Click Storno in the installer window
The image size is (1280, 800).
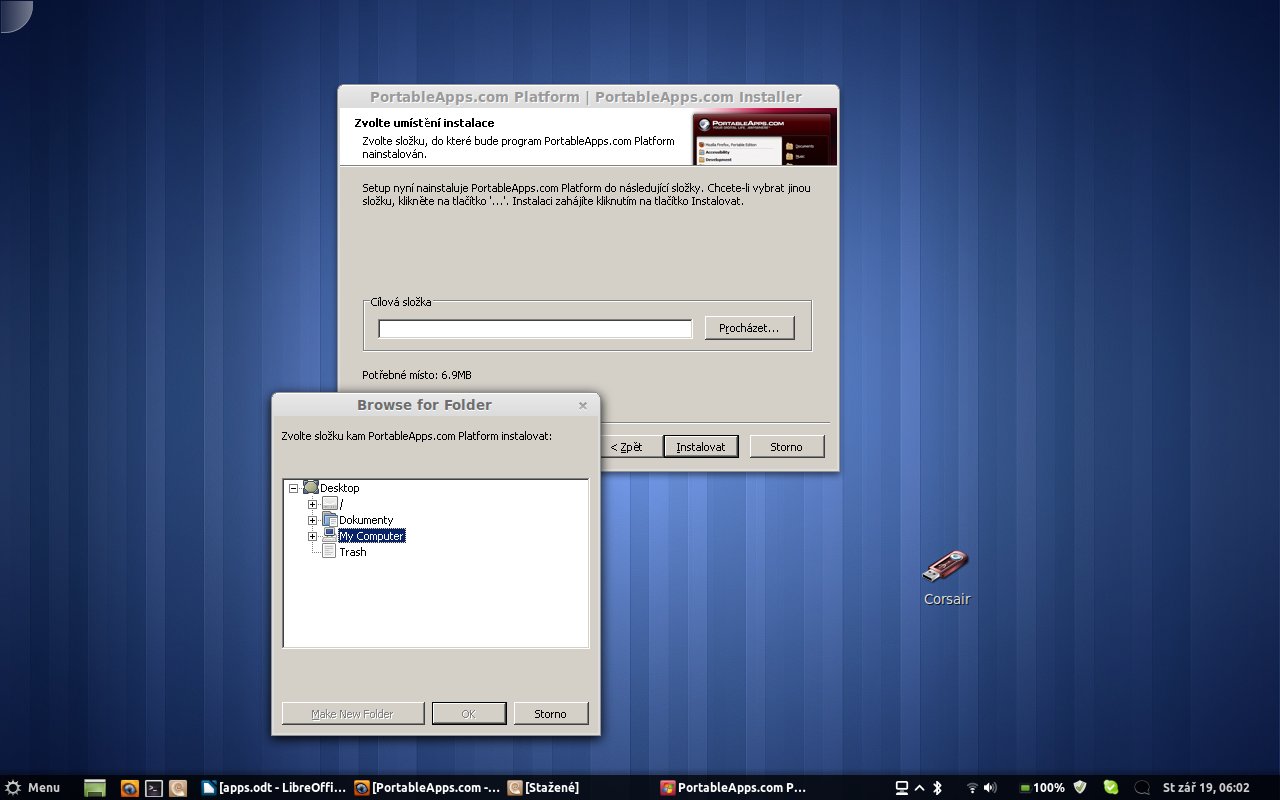coord(787,446)
